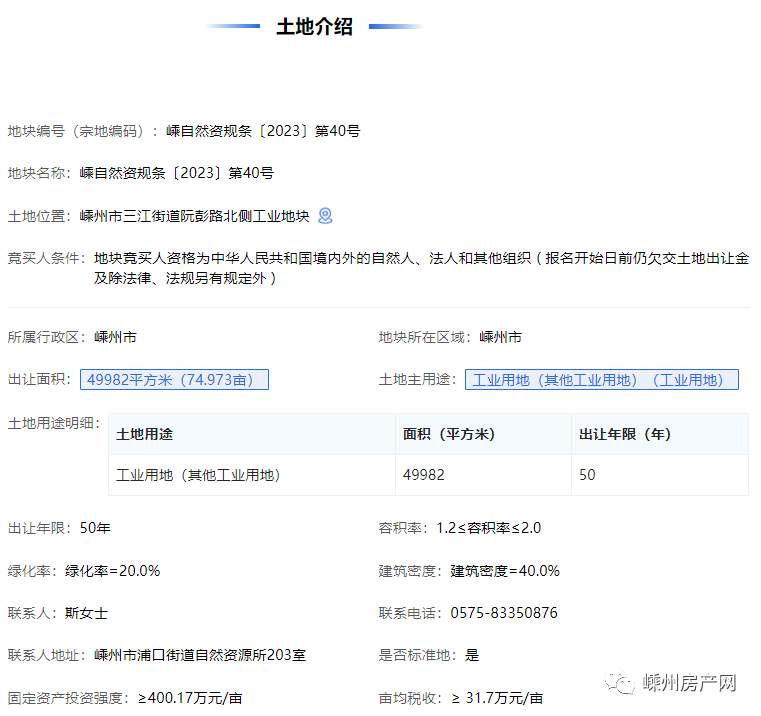
Task: Click the 工业用地（其他工业用地） table row cell
Action: pos(199,475)
